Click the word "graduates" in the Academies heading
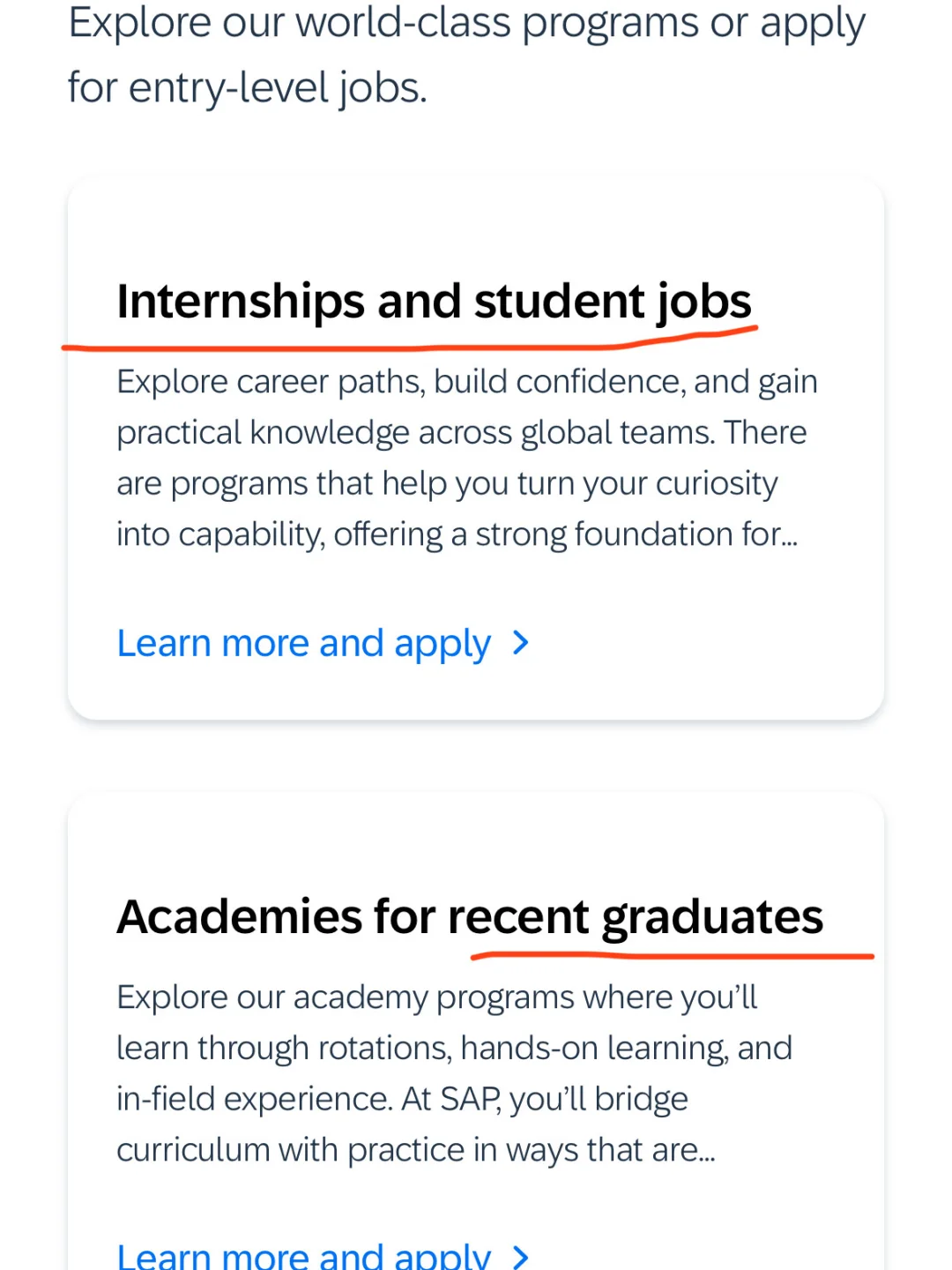This screenshot has width=952, height=1270. [712, 917]
